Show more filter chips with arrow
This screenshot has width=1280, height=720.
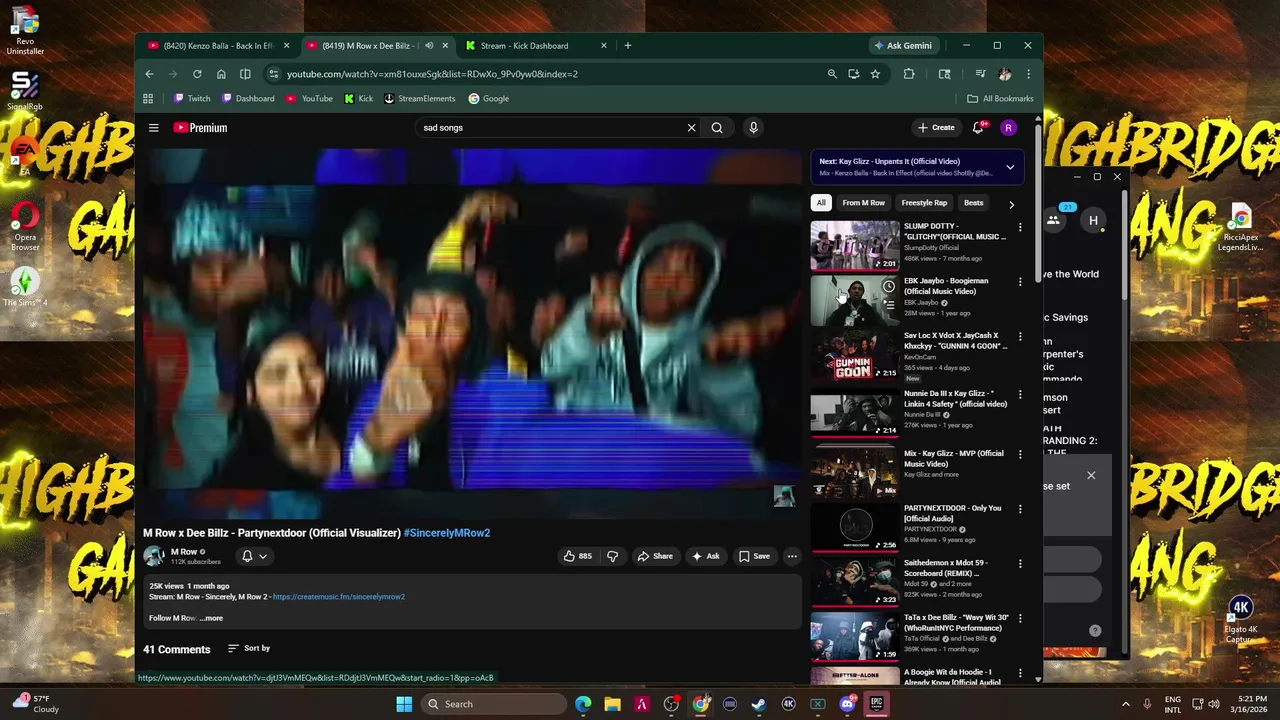(x=1011, y=204)
